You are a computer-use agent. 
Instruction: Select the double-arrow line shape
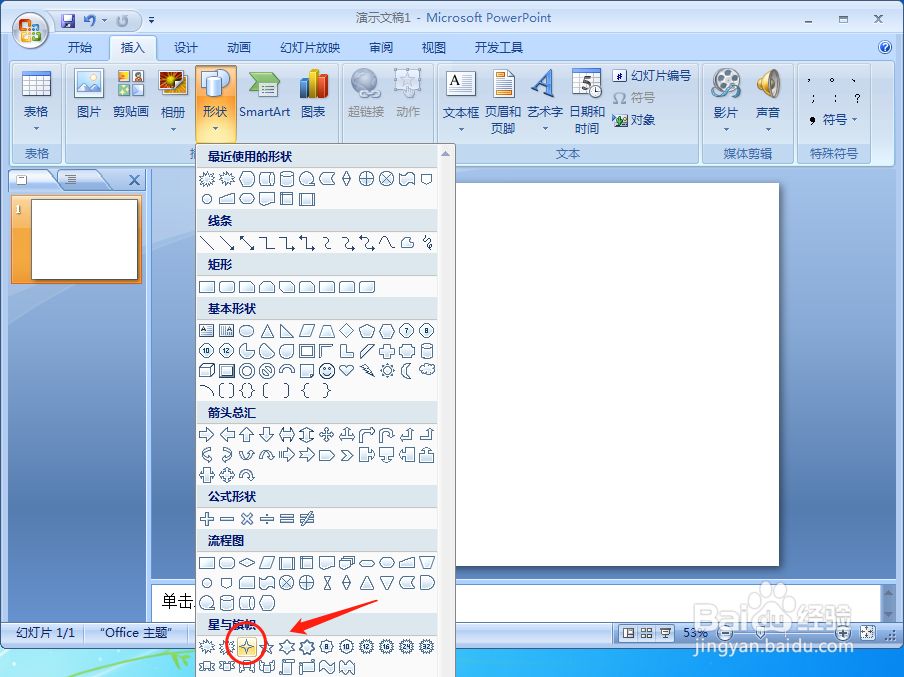click(247, 243)
